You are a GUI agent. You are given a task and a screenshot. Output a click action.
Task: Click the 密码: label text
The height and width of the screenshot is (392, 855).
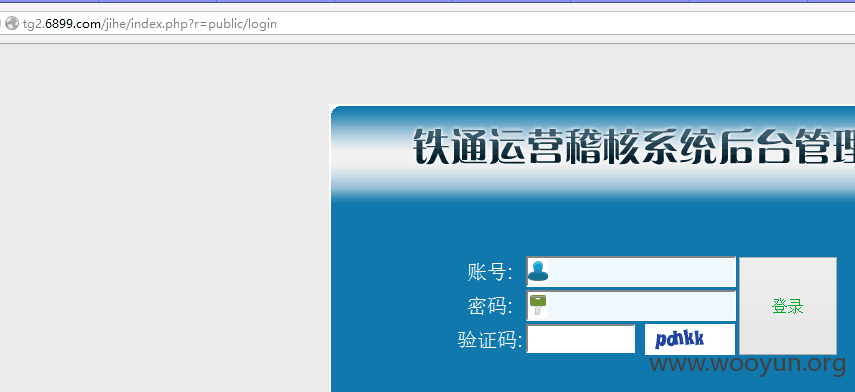(490, 306)
